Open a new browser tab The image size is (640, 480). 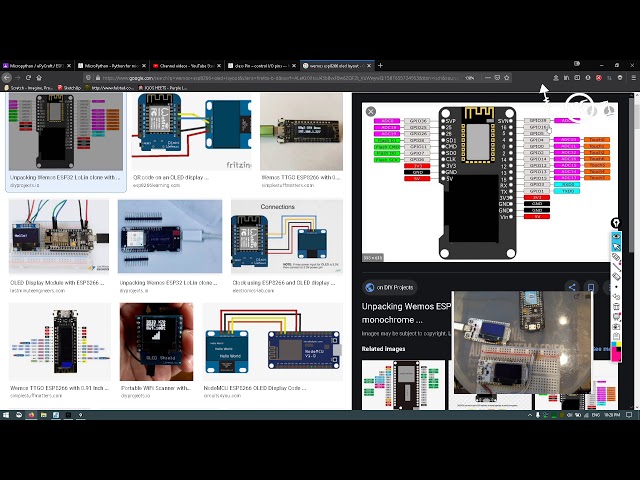(x=380, y=65)
